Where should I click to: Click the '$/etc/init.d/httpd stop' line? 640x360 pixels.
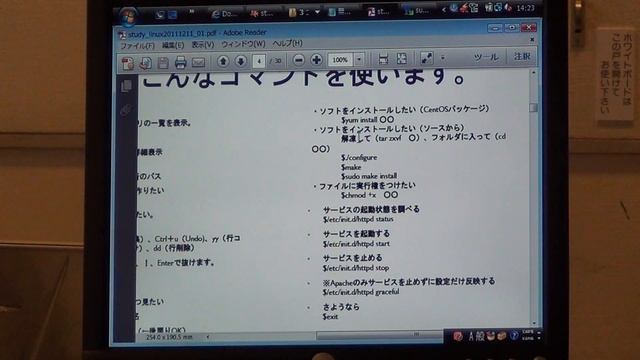[x=356, y=268]
